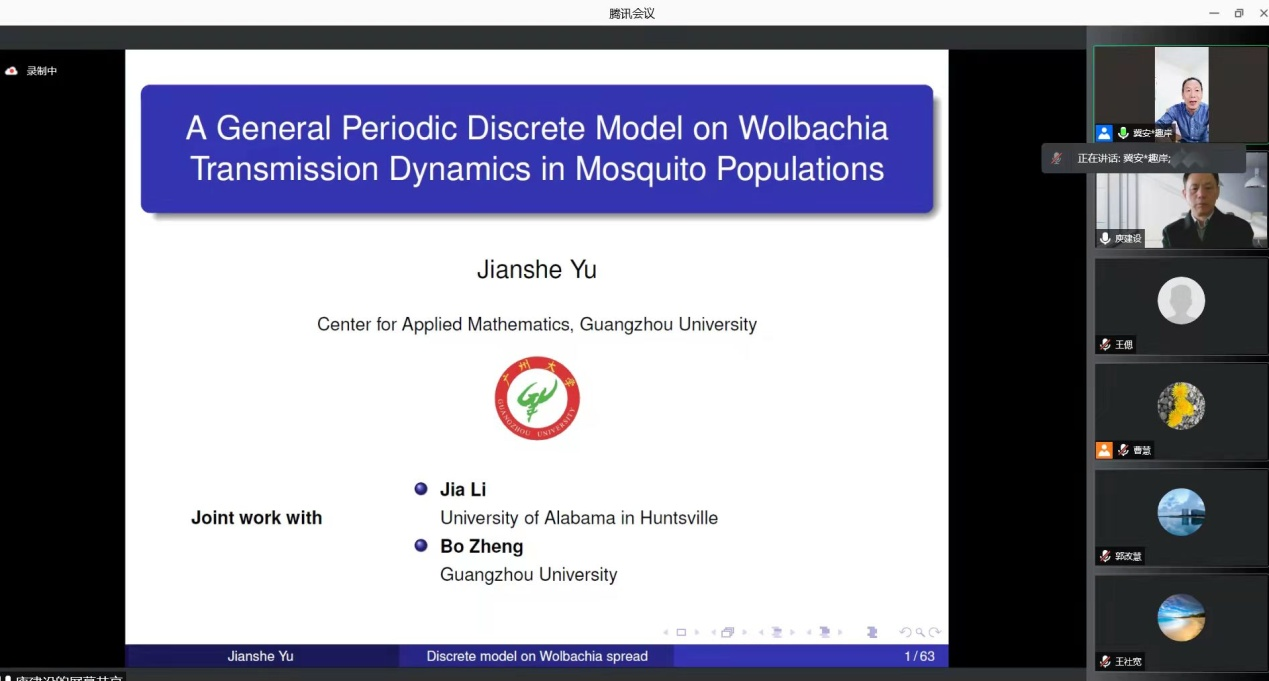1269x681 pixels.
Task: Click the orange host badge next to 曹慧
Action: point(1104,450)
